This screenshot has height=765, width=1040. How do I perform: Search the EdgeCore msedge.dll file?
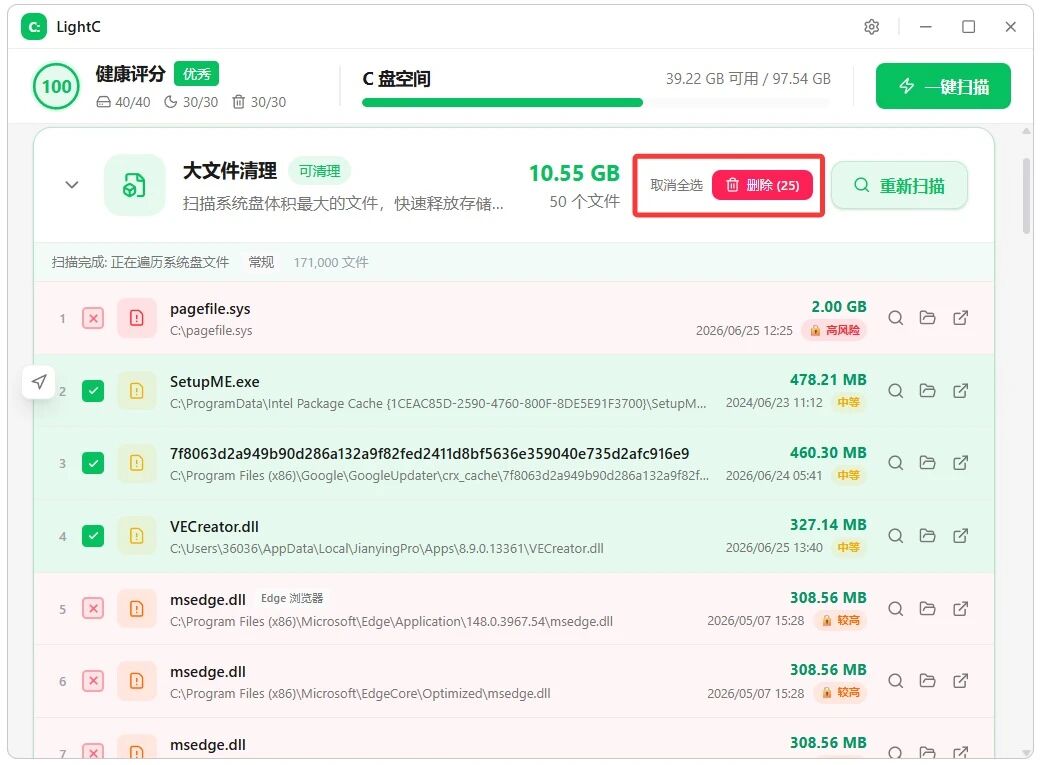(x=895, y=681)
